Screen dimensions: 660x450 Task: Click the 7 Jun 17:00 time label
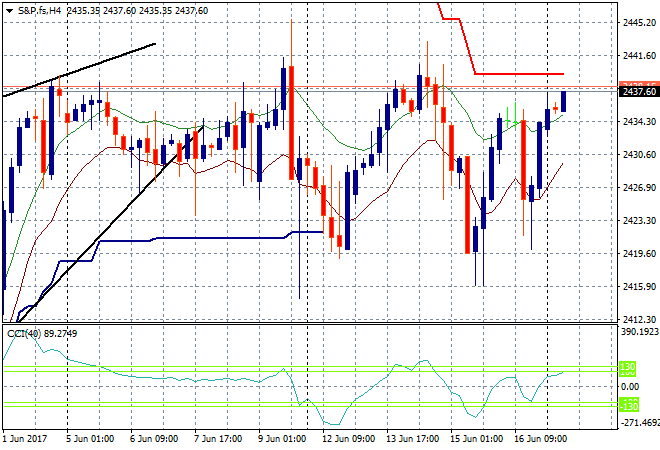[218, 439]
